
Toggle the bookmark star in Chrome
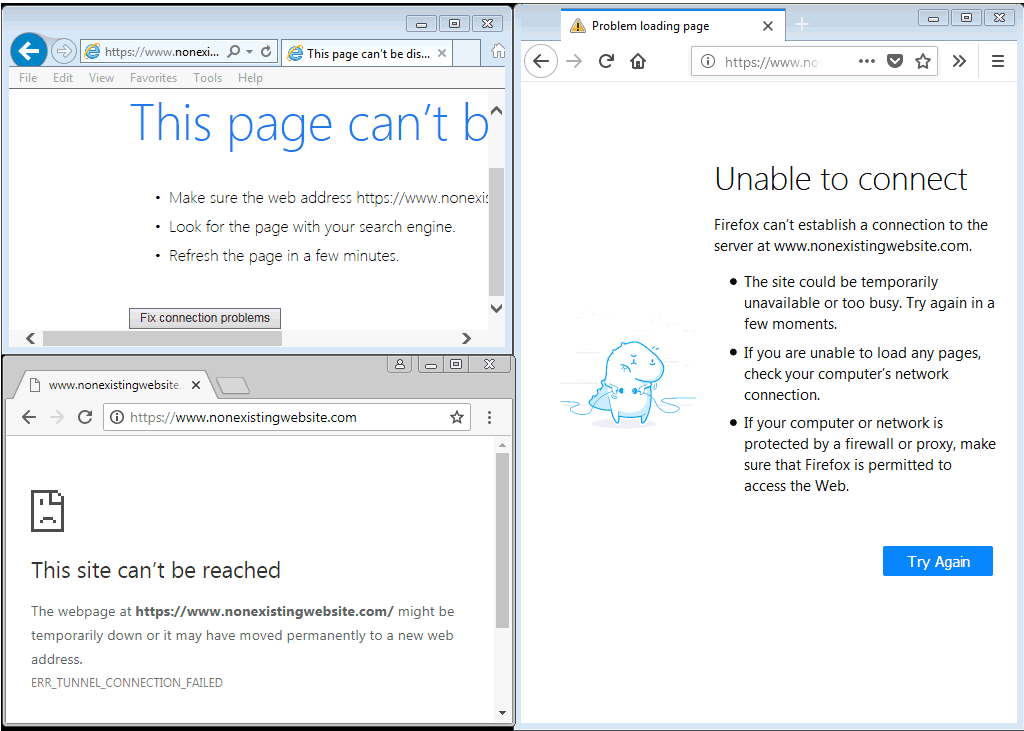[457, 417]
